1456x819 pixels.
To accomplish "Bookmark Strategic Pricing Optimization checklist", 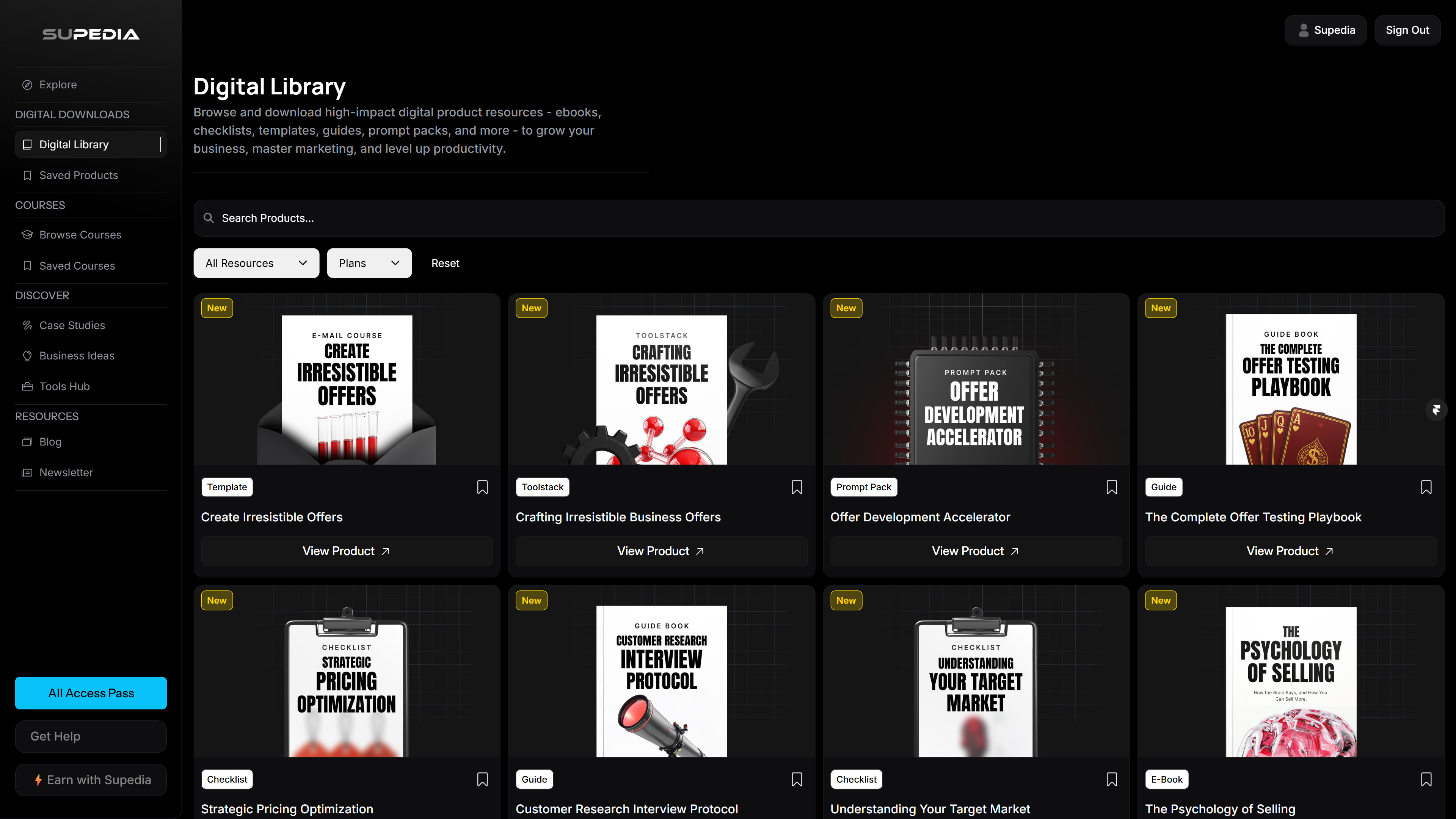I will (482, 780).
